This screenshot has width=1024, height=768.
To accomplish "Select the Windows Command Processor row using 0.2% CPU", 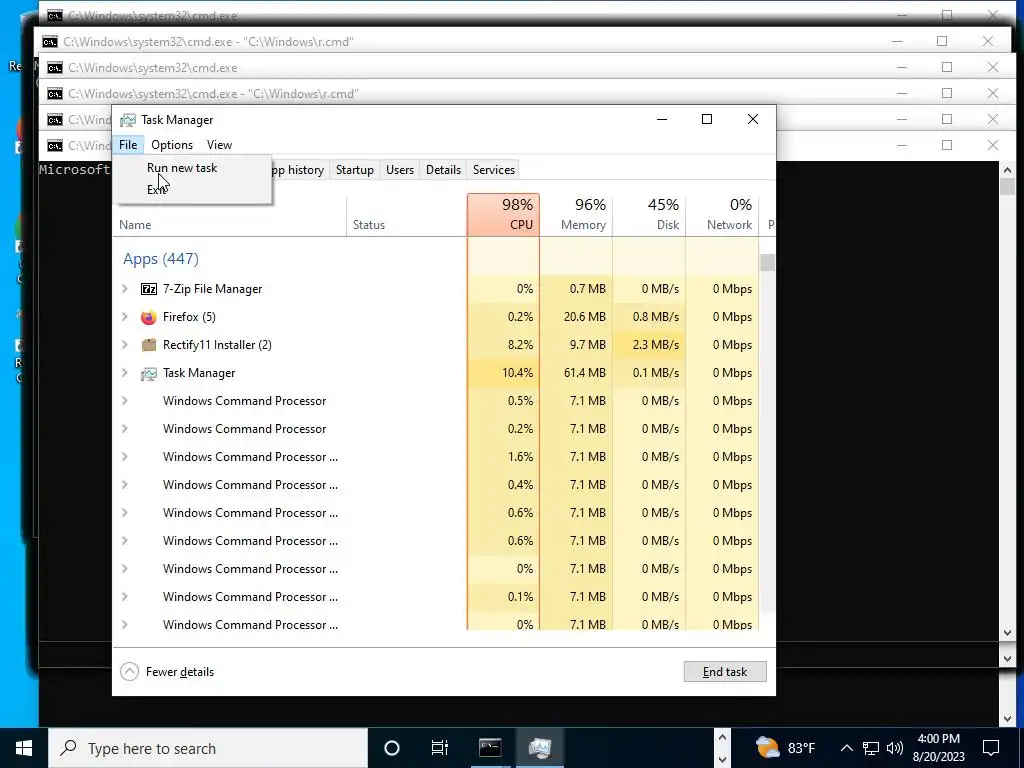I will point(436,429).
